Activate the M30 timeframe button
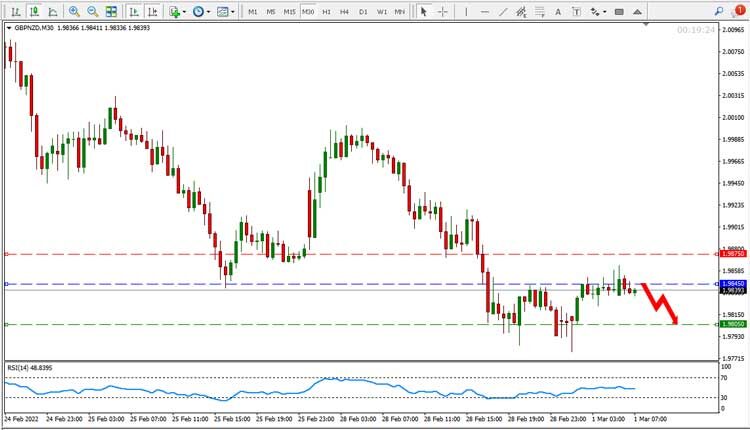Image resolution: width=750 pixels, height=430 pixels. (x=308, y=12)
